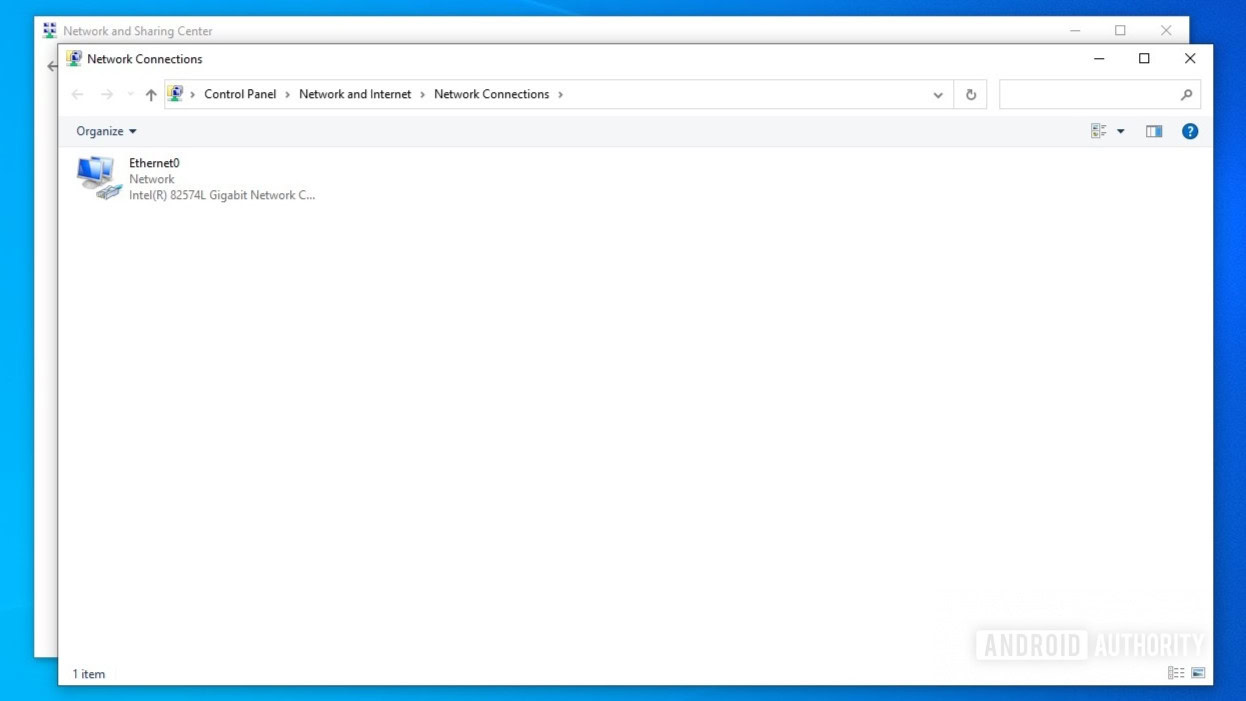Click the search magnifier icon

click(x=1187, y=95)
